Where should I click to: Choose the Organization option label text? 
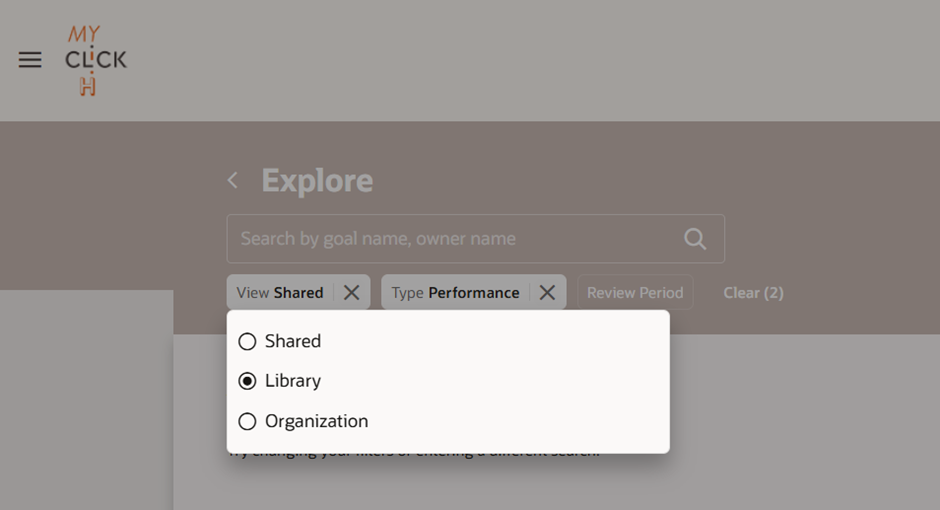pyautogui.click(x=317, y=421)
